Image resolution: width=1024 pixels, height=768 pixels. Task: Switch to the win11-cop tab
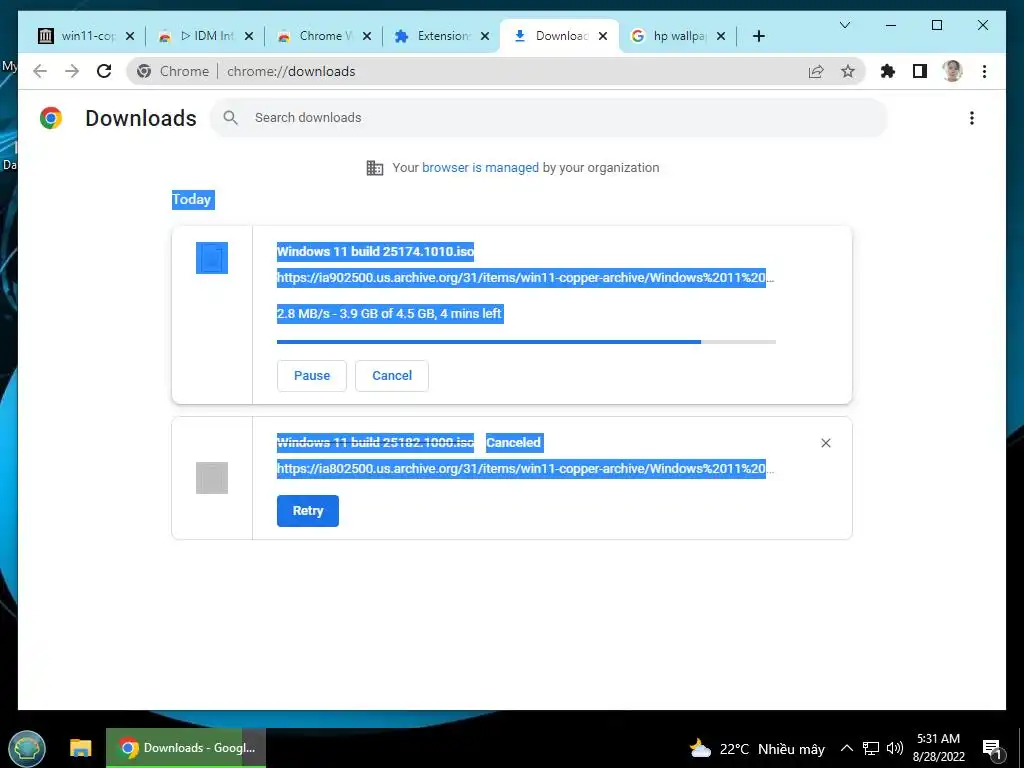[x=78, y=36]
